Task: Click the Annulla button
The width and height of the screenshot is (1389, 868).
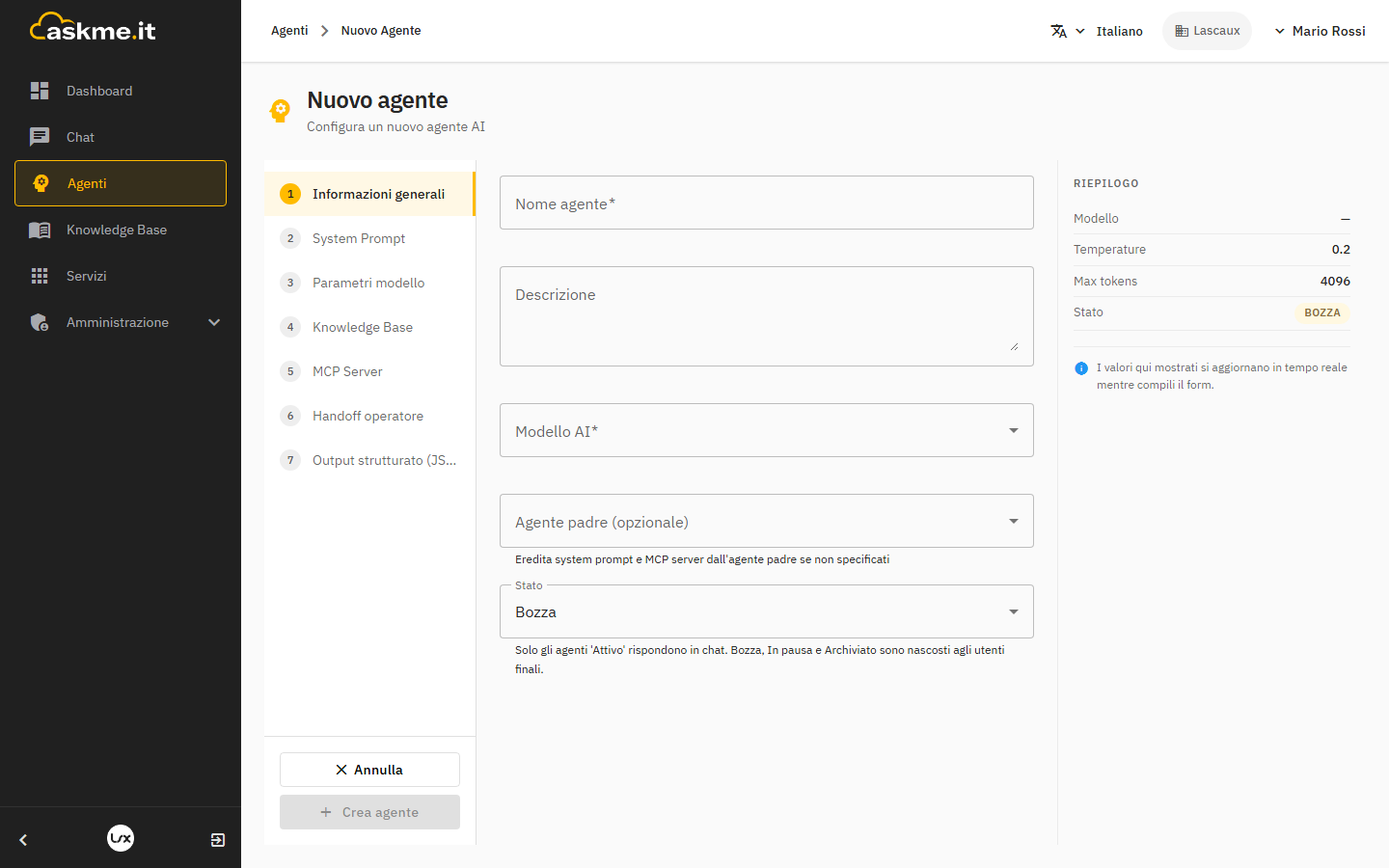Action: tap(369, 770)
